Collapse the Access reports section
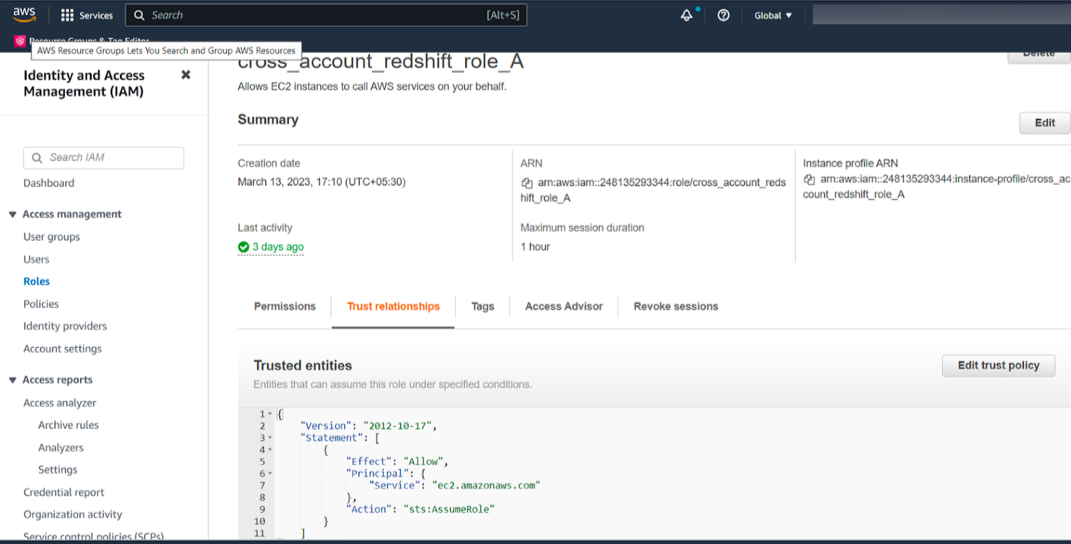The image size is (1071, 544). click(x=12, y=380)
